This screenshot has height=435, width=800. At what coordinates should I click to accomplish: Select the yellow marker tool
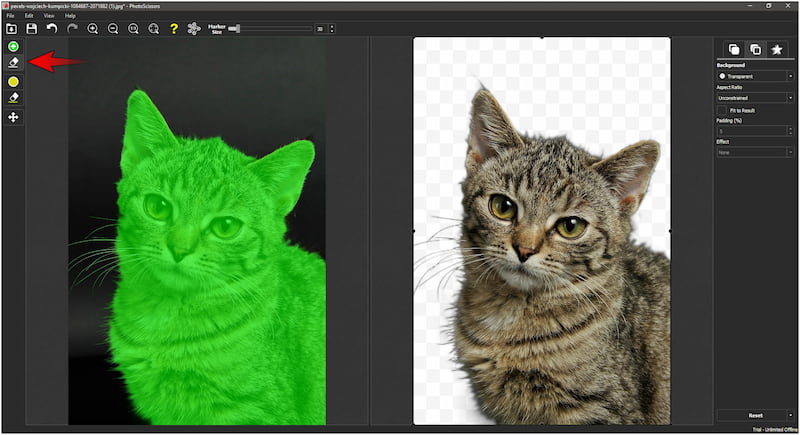pos(13,81)
